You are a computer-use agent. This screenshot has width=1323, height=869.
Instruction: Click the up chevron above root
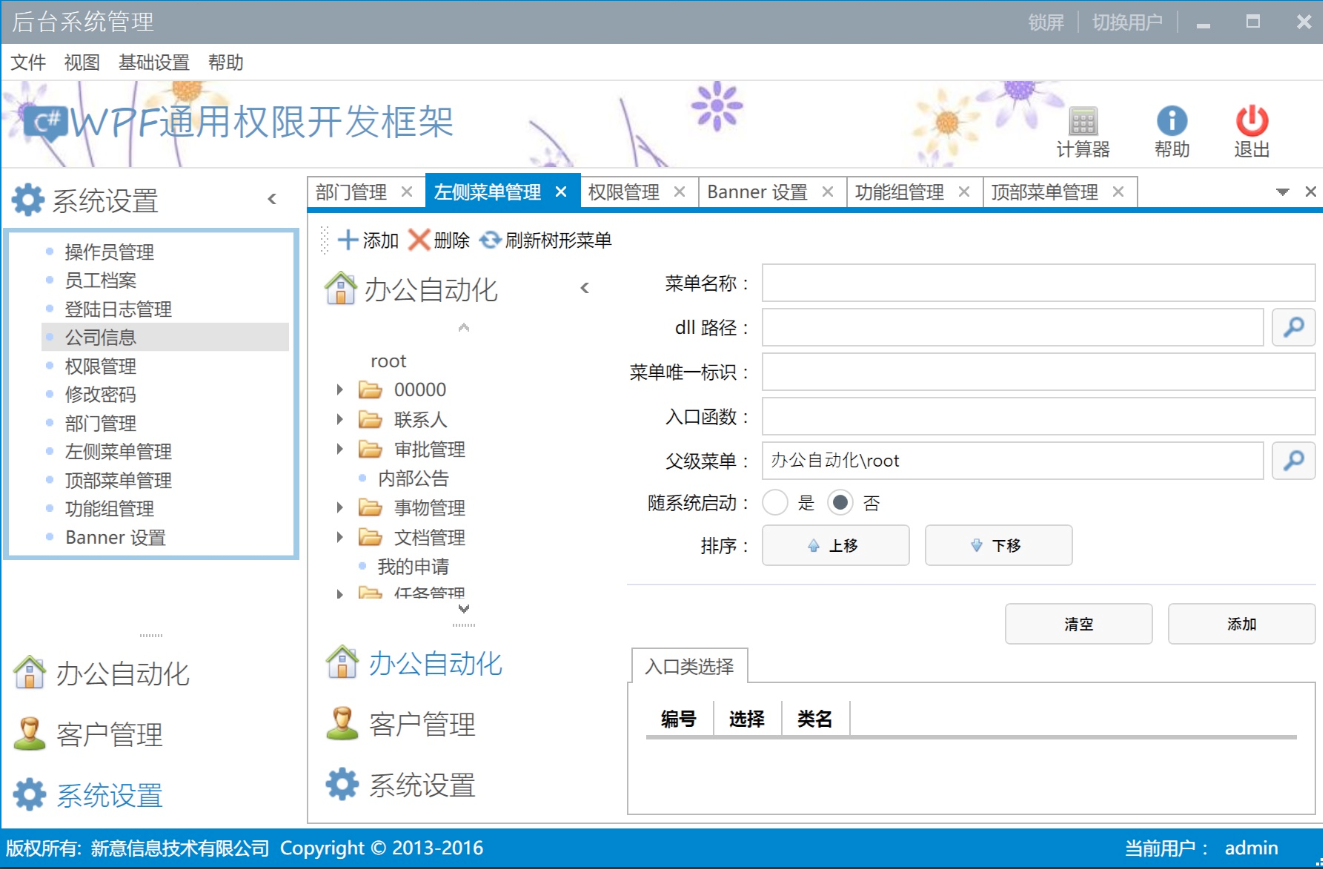pyautogui.click(x=463, y=327)
